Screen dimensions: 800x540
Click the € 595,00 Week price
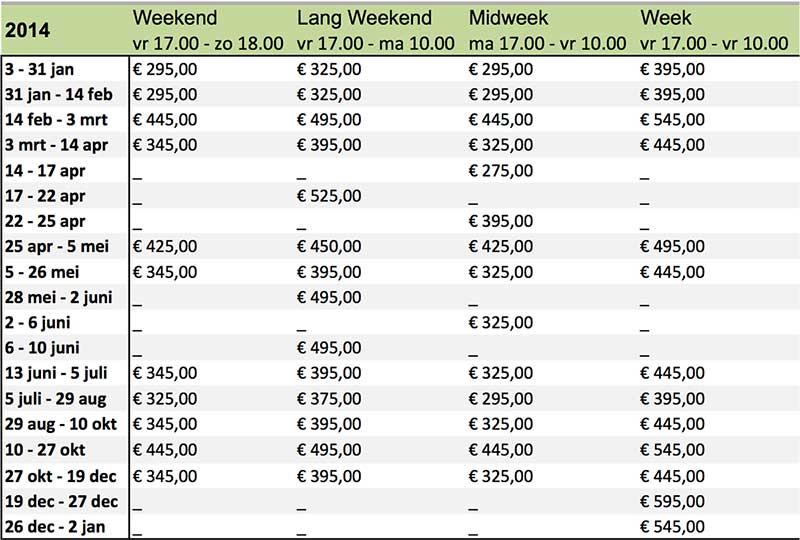tap(672, 501)
